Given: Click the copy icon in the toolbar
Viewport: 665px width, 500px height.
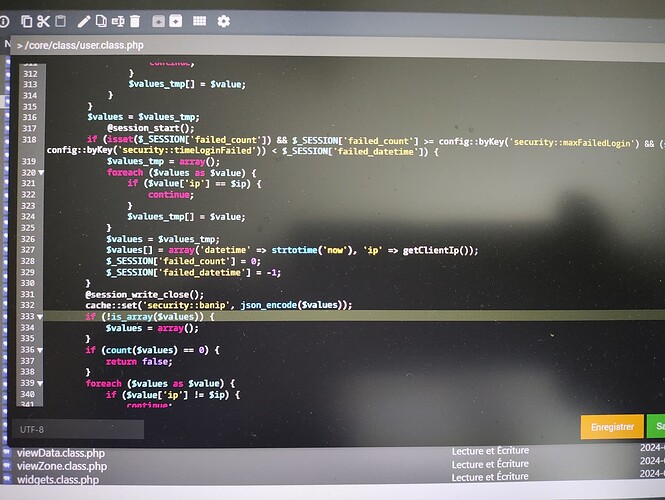Looking at the screenshot, I should point(27,21).
